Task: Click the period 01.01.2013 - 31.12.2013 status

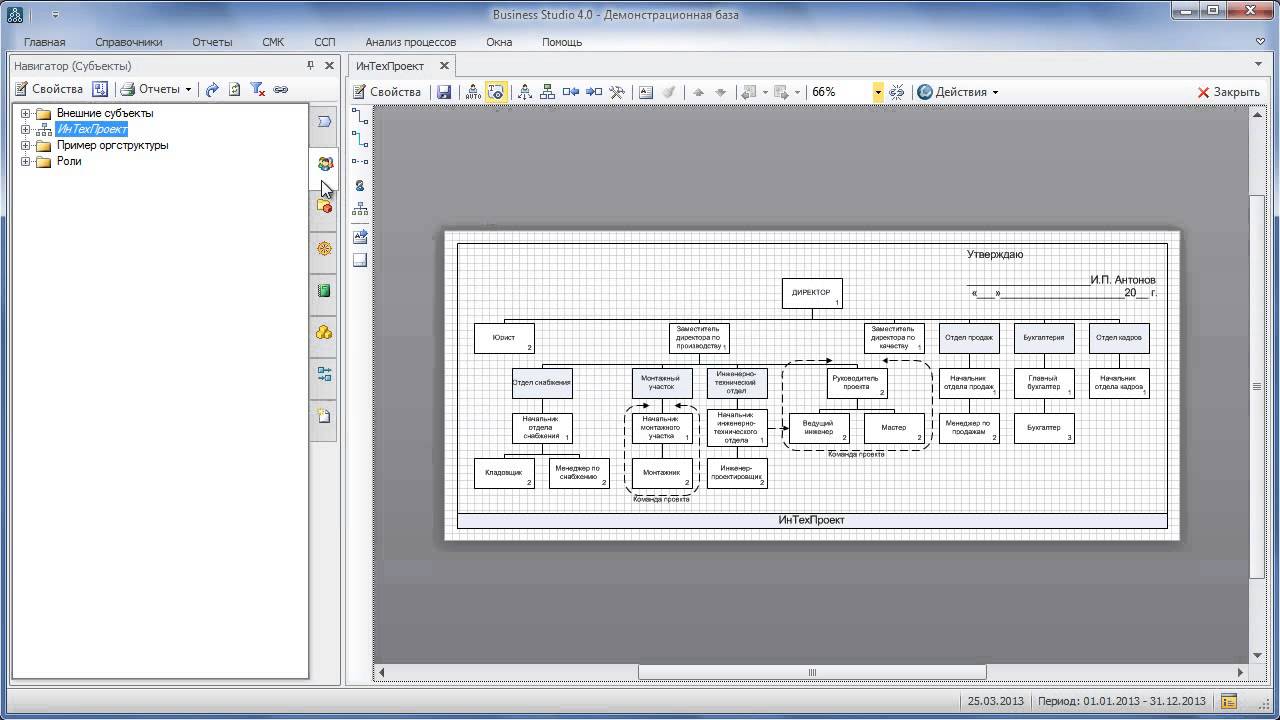Action: coord(1122,701)
